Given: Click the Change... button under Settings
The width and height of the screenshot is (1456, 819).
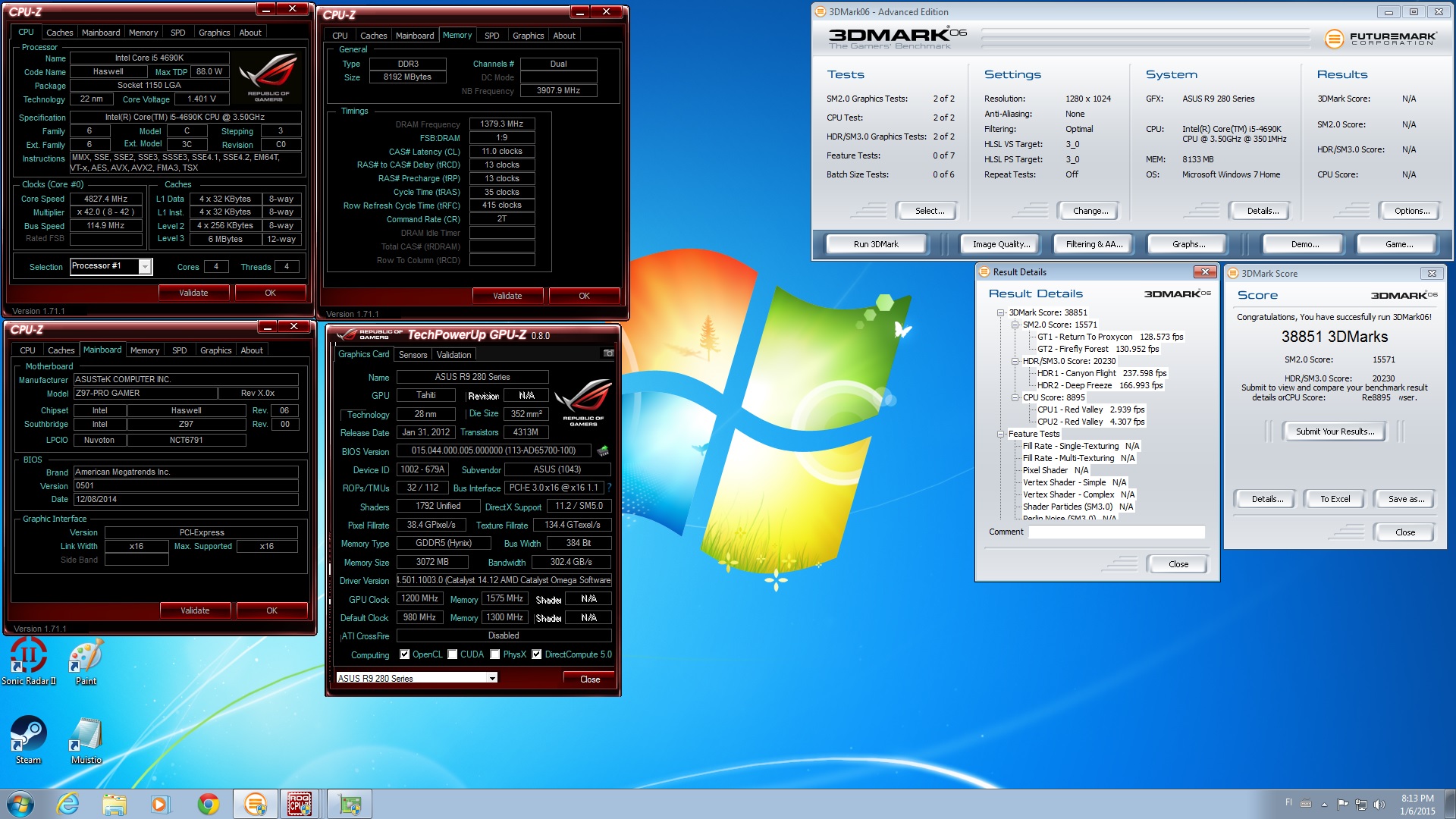Looking at the screenshot, I should tap(1090, 211).
